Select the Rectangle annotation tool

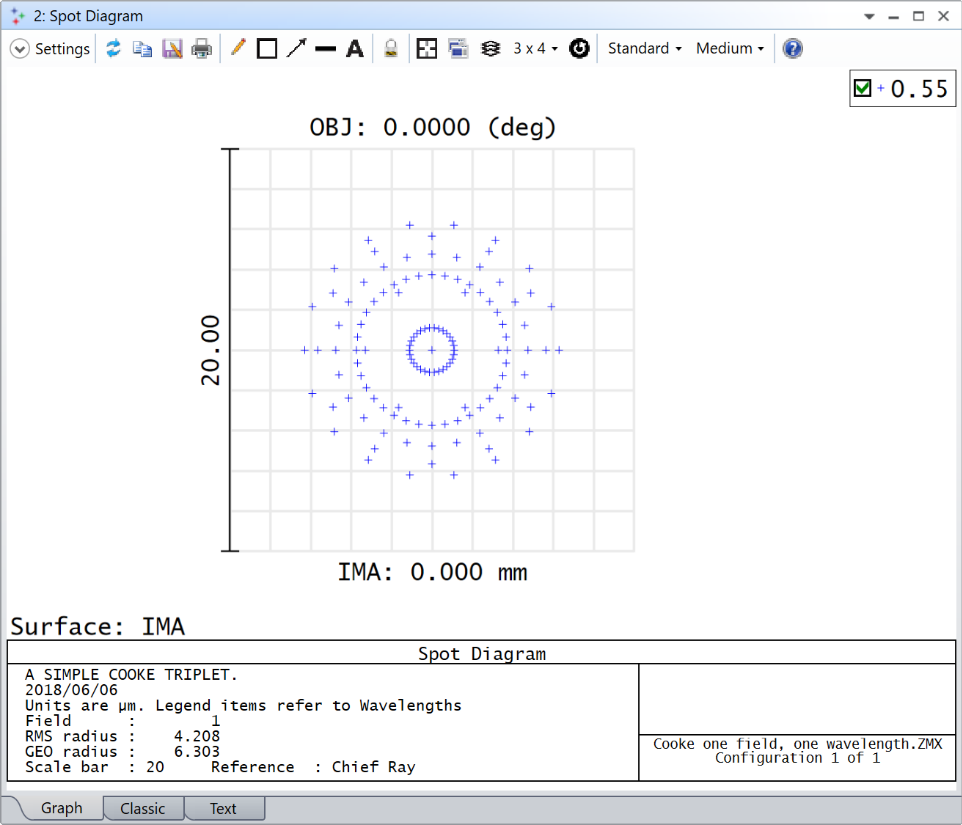click(x=266, y=48)
